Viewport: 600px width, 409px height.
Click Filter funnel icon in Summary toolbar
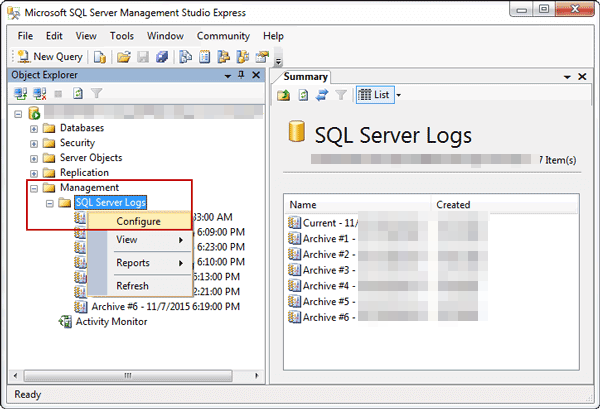[x=341, y=95]
